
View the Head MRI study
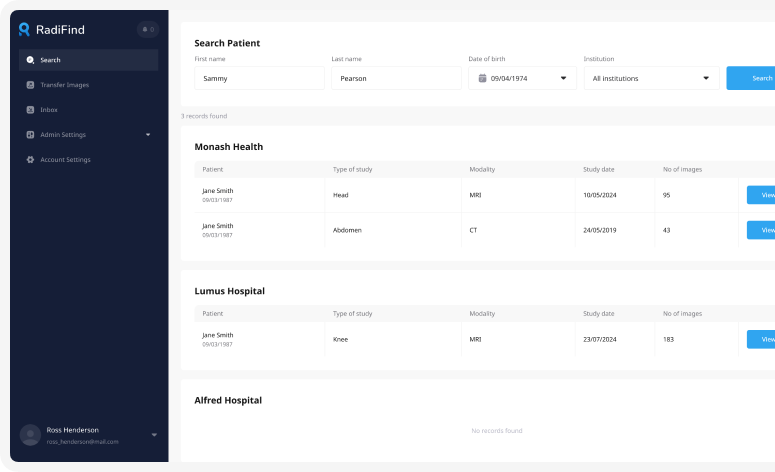762,195
